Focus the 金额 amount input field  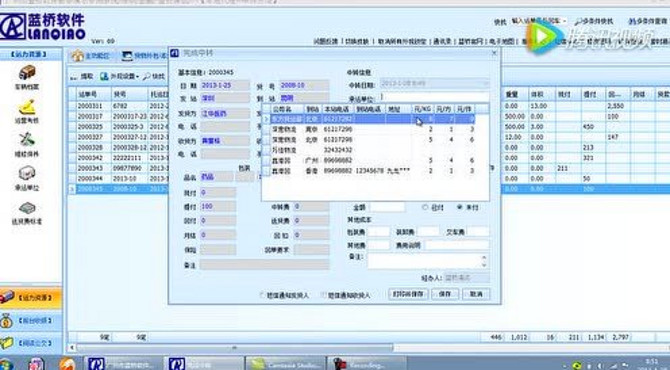(x=387, y=207)
